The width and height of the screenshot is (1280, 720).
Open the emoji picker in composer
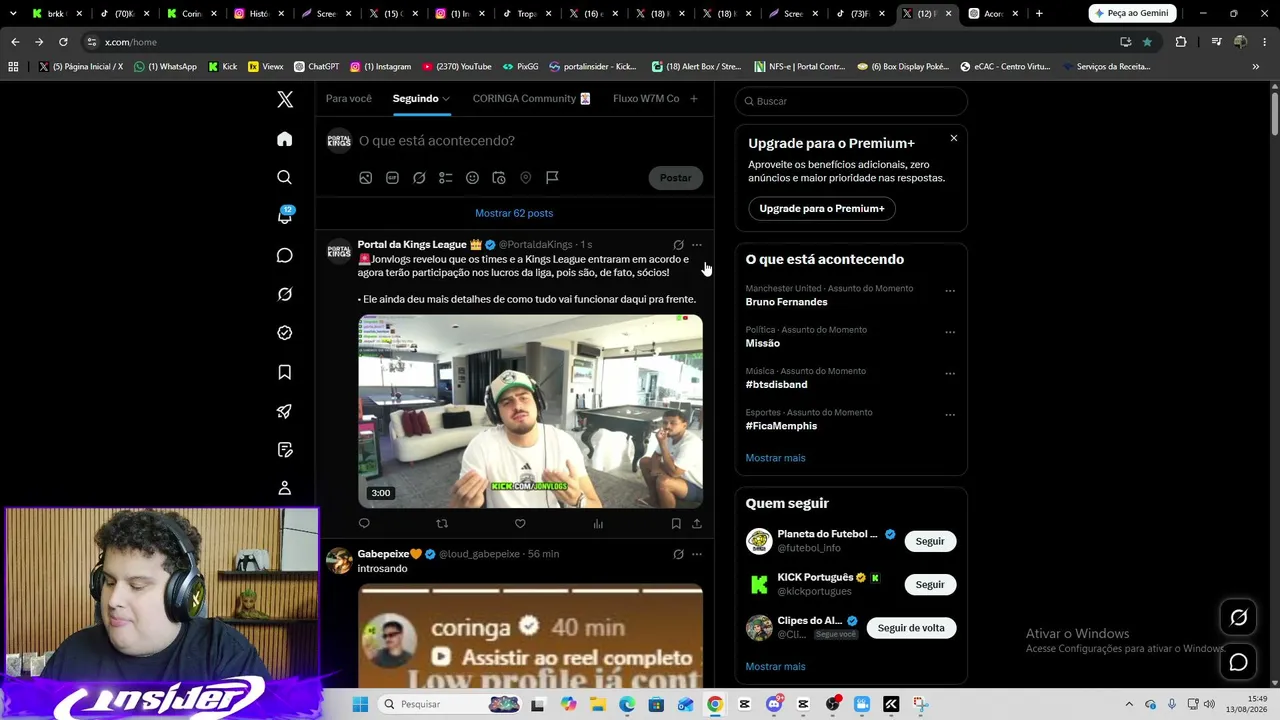click(472, 178)
